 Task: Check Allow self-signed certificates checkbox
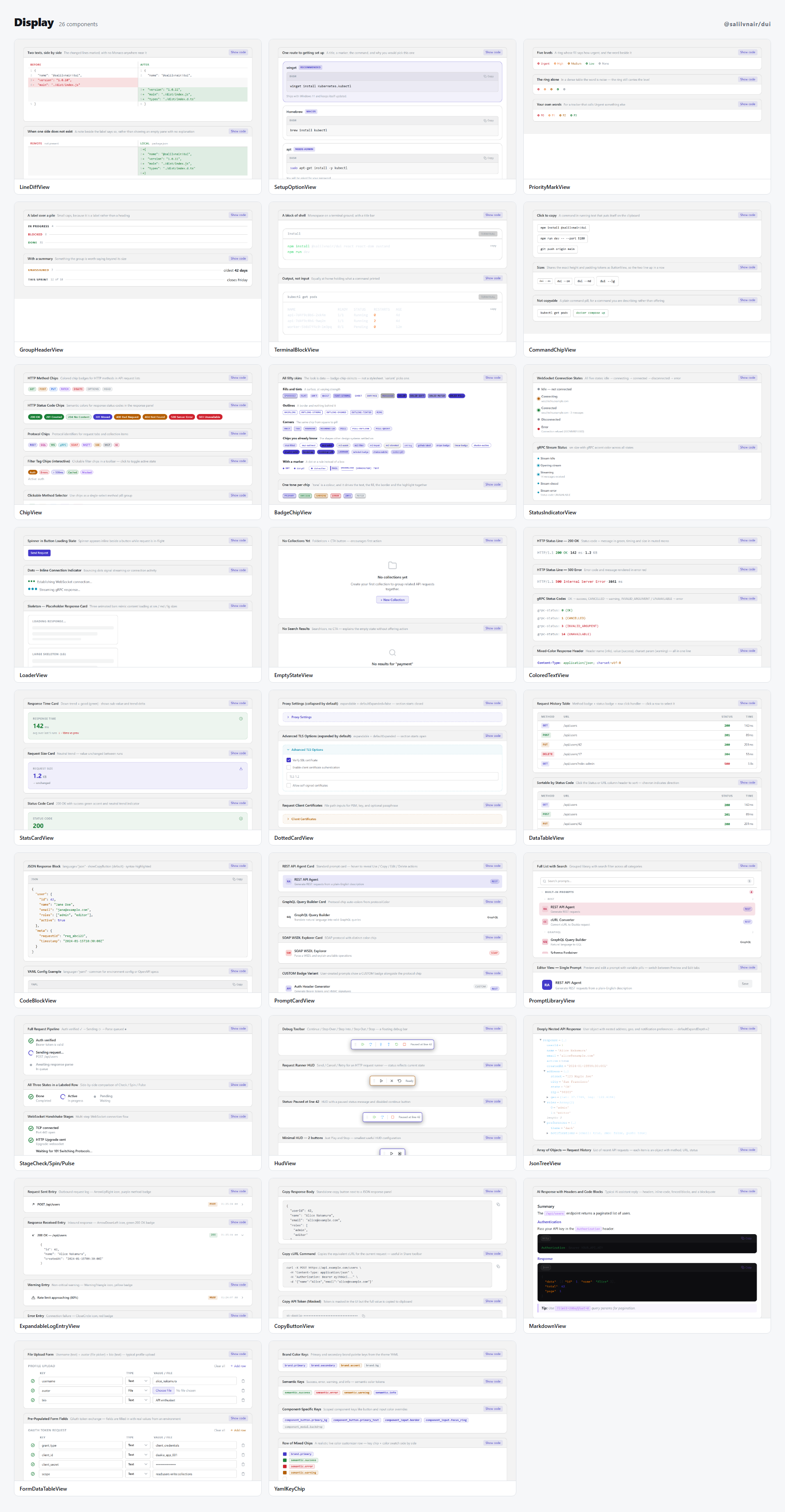click(x=289, y=785)
